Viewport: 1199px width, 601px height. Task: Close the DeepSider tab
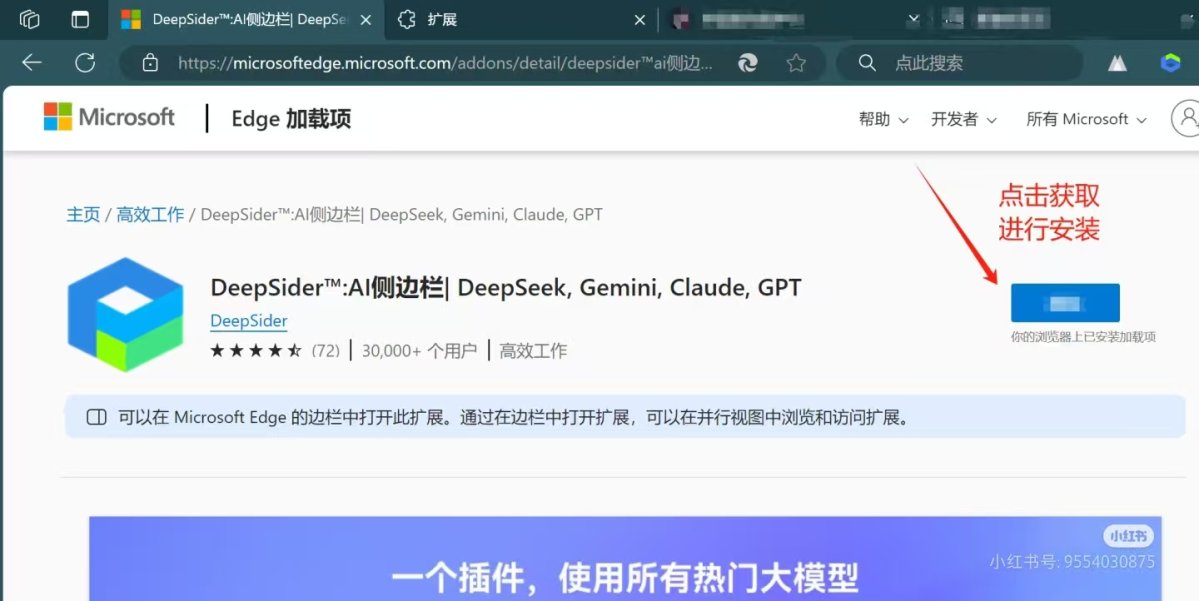click(366, 20)
